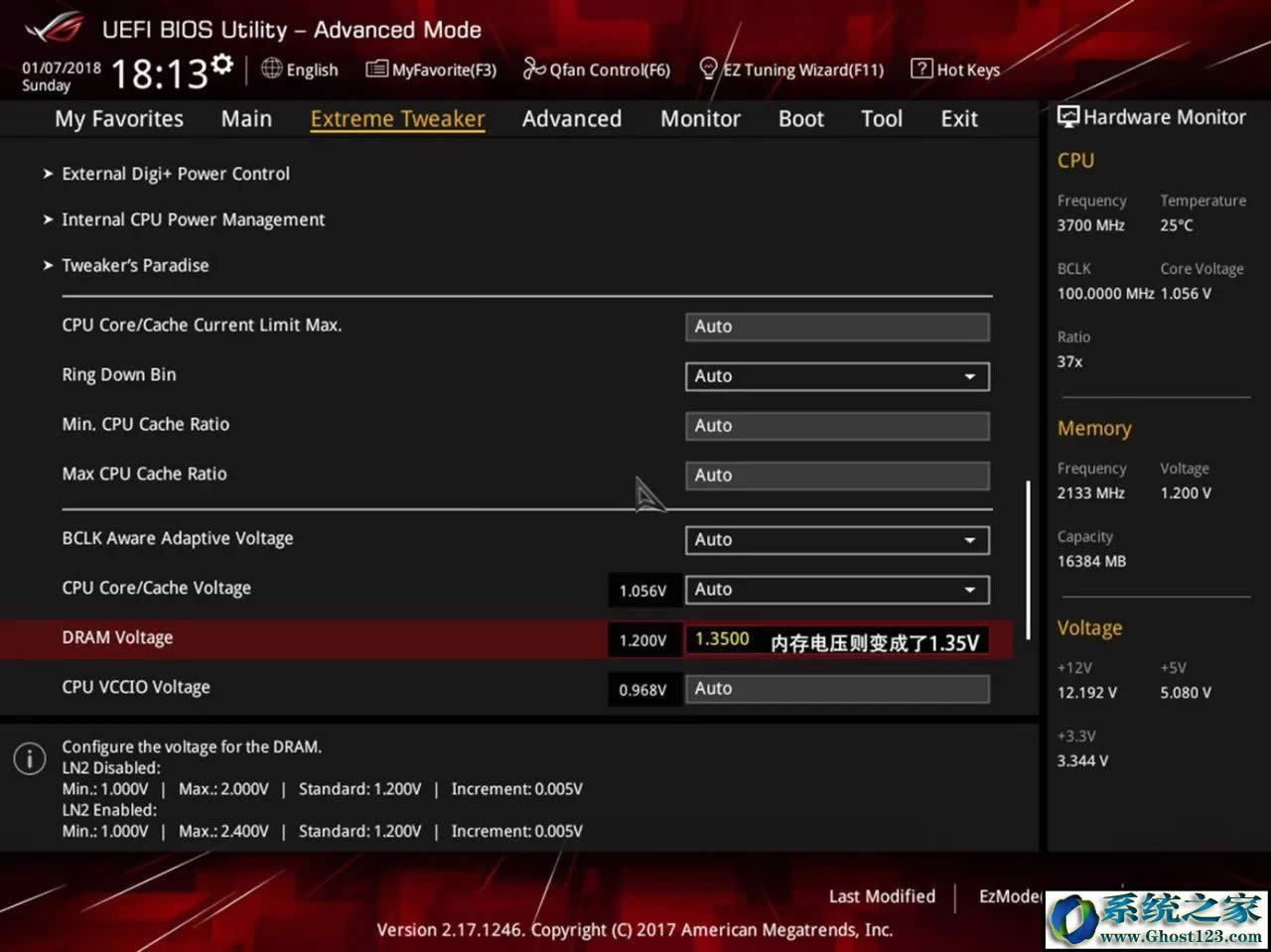Image resolution: width=1271 pixels, height=952 pixels.
Task: Open MyFavorite(F3) list icon
Action: tap(376, 69)
